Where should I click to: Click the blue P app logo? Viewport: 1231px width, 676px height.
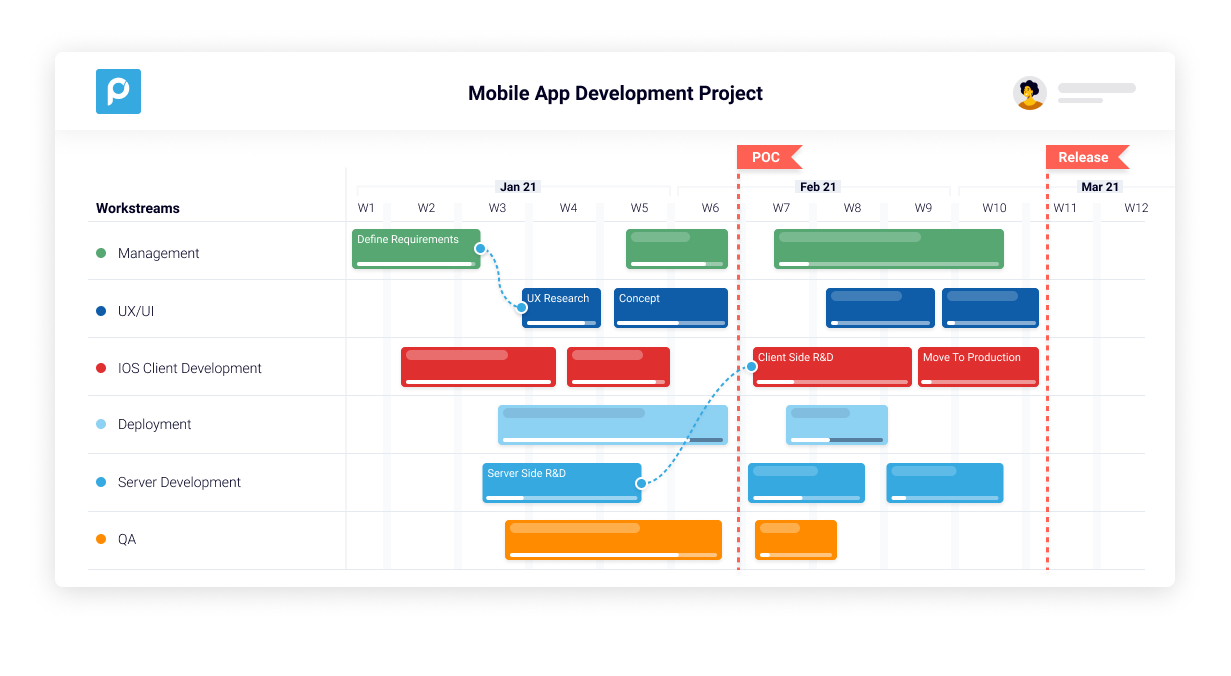pyautogui.click(x=118, y=91)
